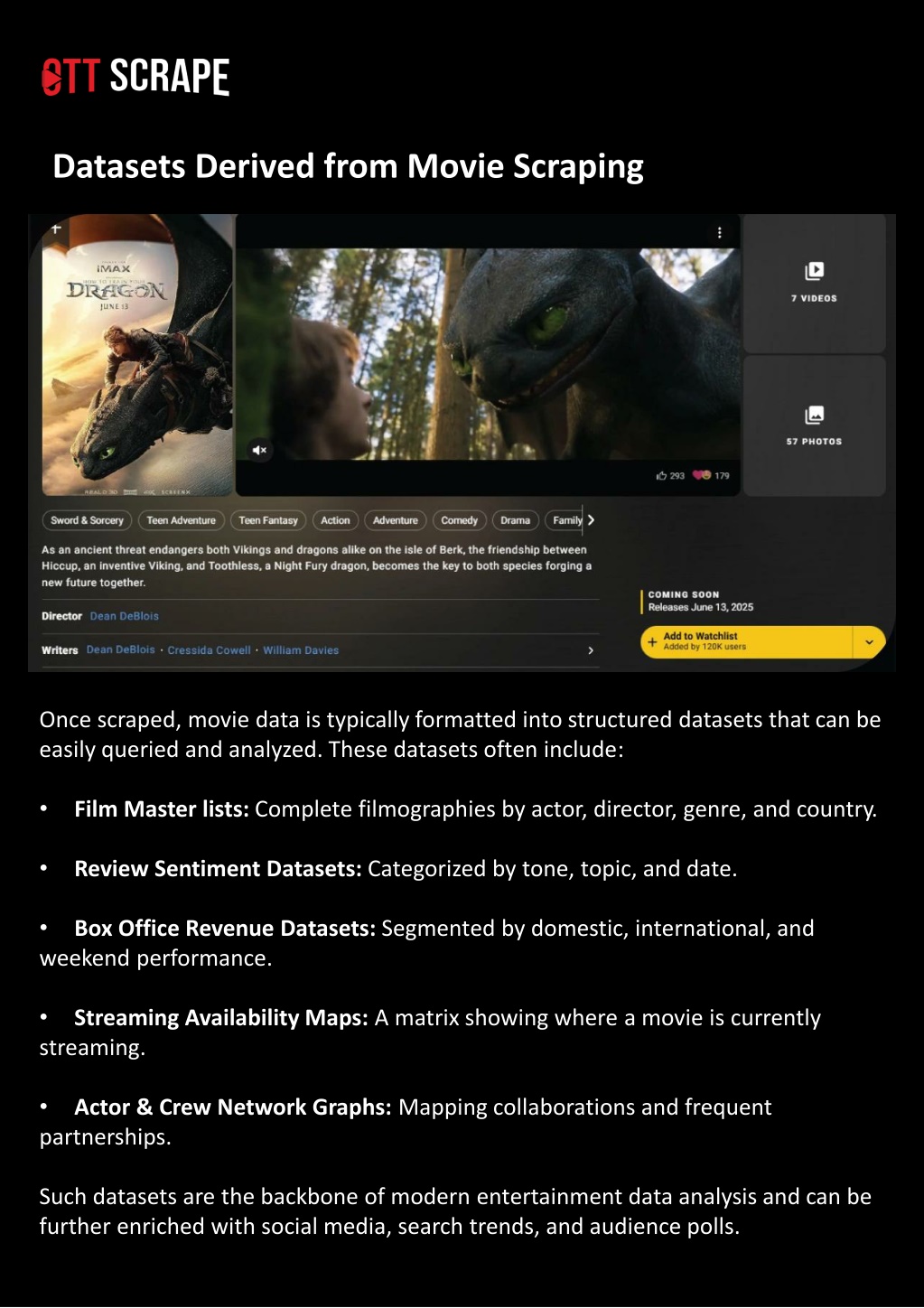
Task: Open writer William Davies link
Action: pos(301,650)
